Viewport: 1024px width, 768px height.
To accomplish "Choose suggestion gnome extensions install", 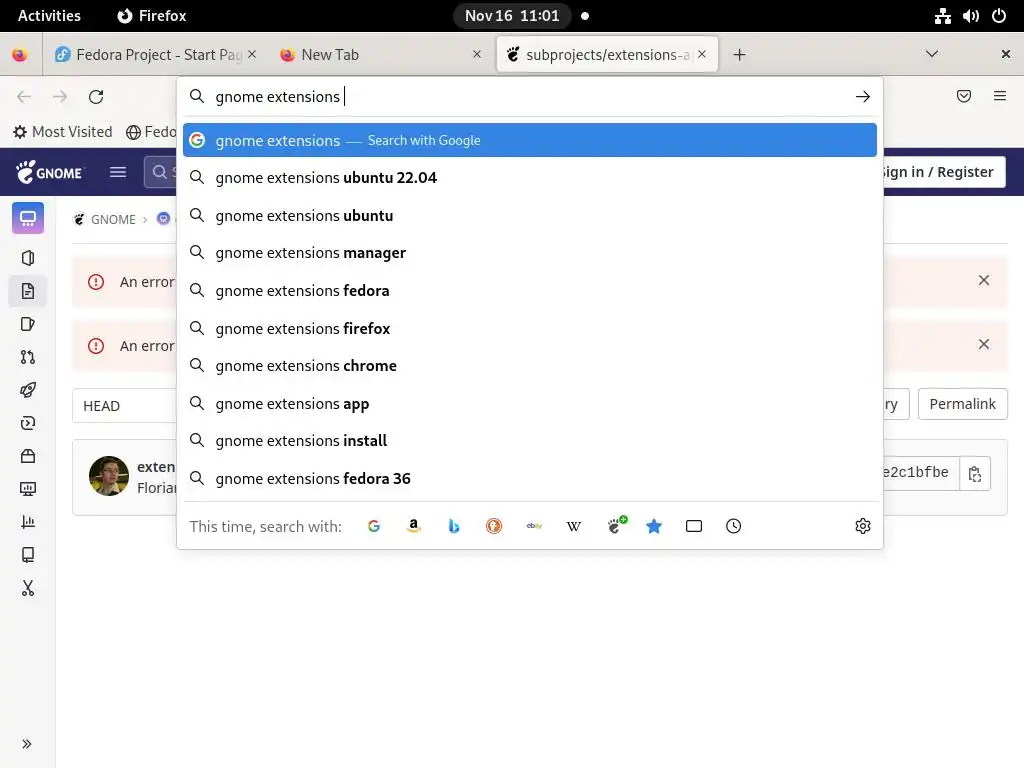I will coord(530,441).
